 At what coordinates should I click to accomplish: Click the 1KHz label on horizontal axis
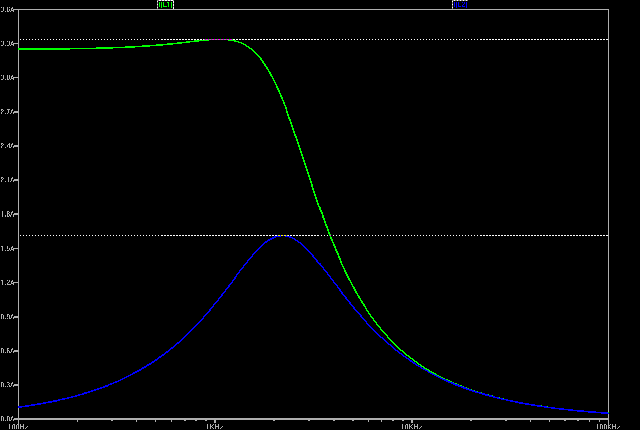click(213, 426)
